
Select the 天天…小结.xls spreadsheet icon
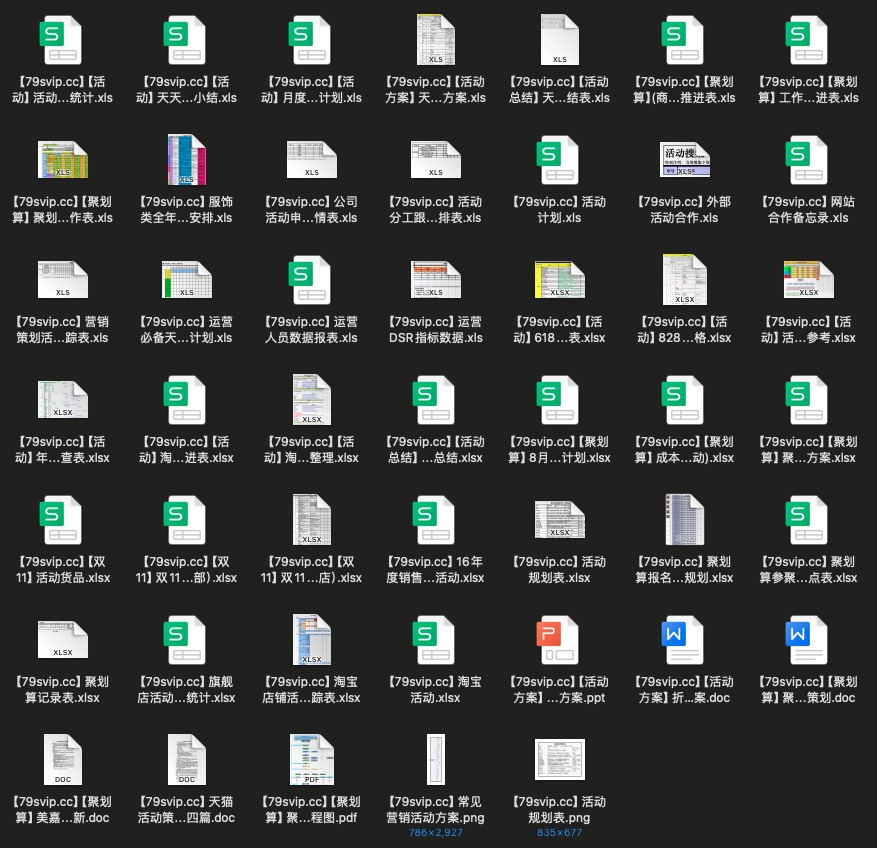pos(186,40)
